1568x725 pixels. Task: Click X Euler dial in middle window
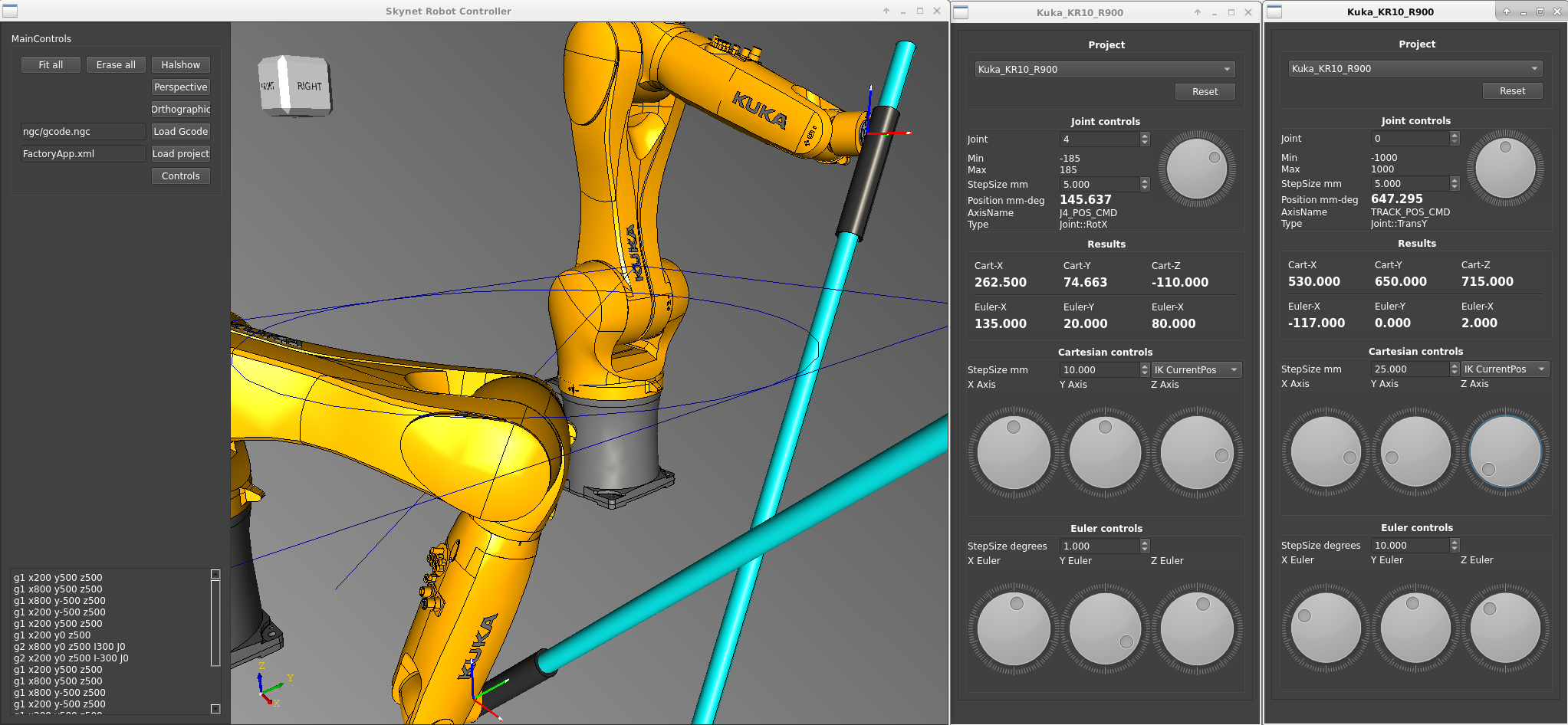pos(1014,629)
